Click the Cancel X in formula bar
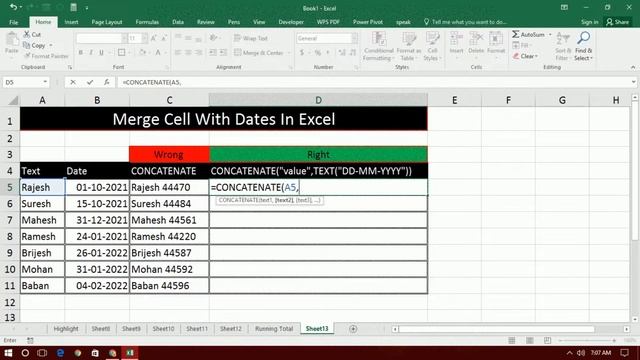The height and width of the screenshot is (360, 640). pyautogui.click(x=73, y=82)
